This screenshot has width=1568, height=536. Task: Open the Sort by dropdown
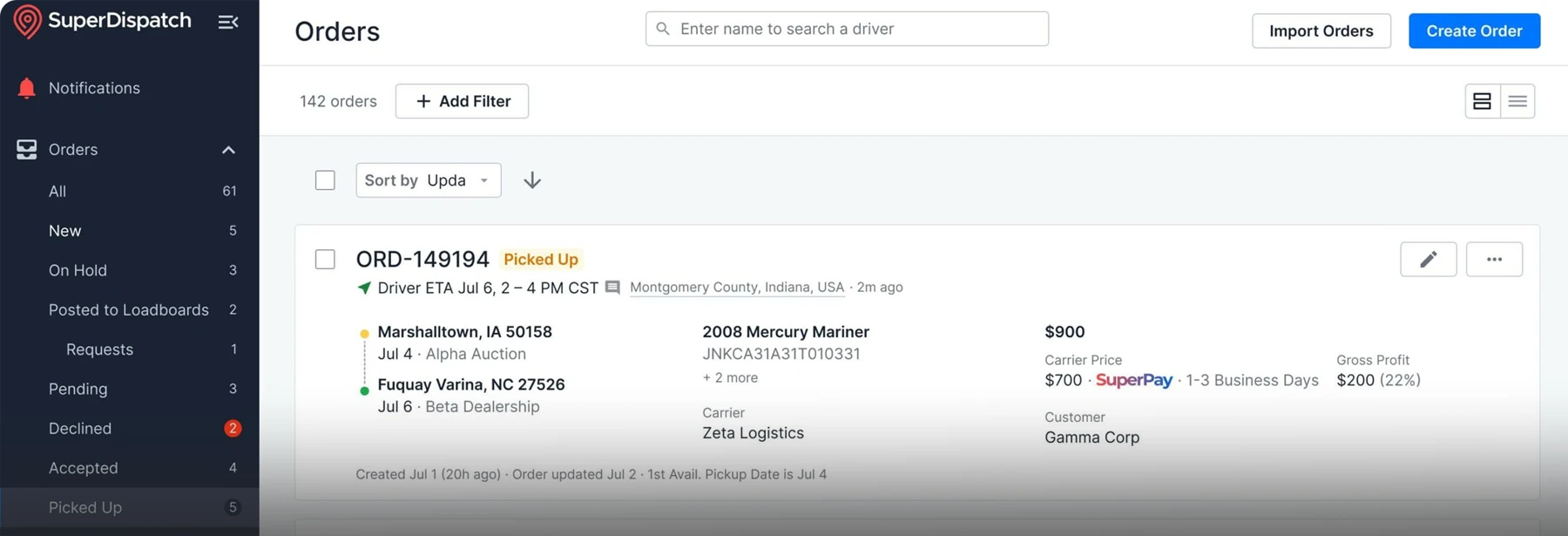pyautogui.click(x=428, y=180)
